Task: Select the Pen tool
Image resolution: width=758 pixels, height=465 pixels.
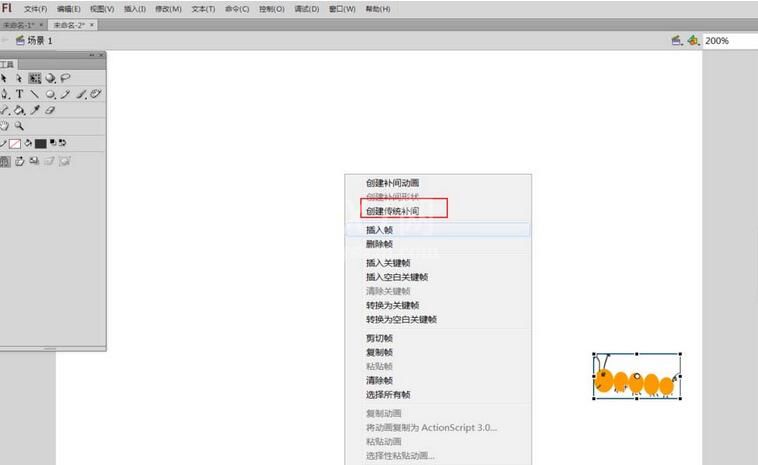Action: coord(4,94)
